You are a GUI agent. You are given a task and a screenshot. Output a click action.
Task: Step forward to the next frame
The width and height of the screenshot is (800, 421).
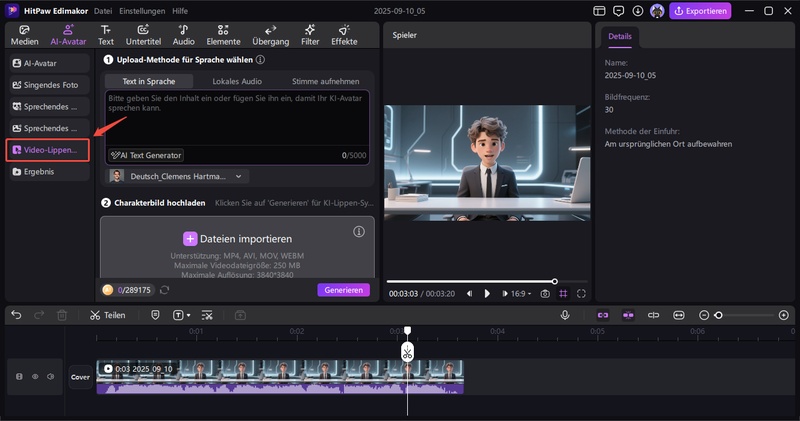[x=505, y=293]
